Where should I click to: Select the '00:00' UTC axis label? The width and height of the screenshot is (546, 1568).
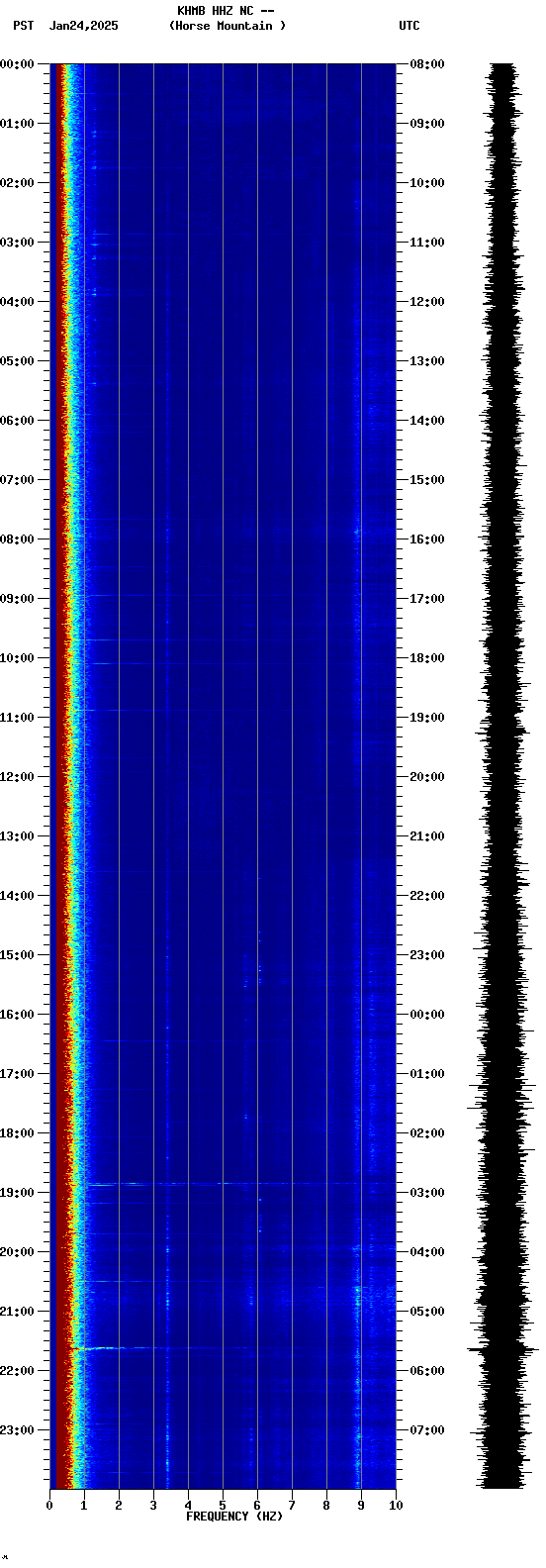[x=427, y=1015]
